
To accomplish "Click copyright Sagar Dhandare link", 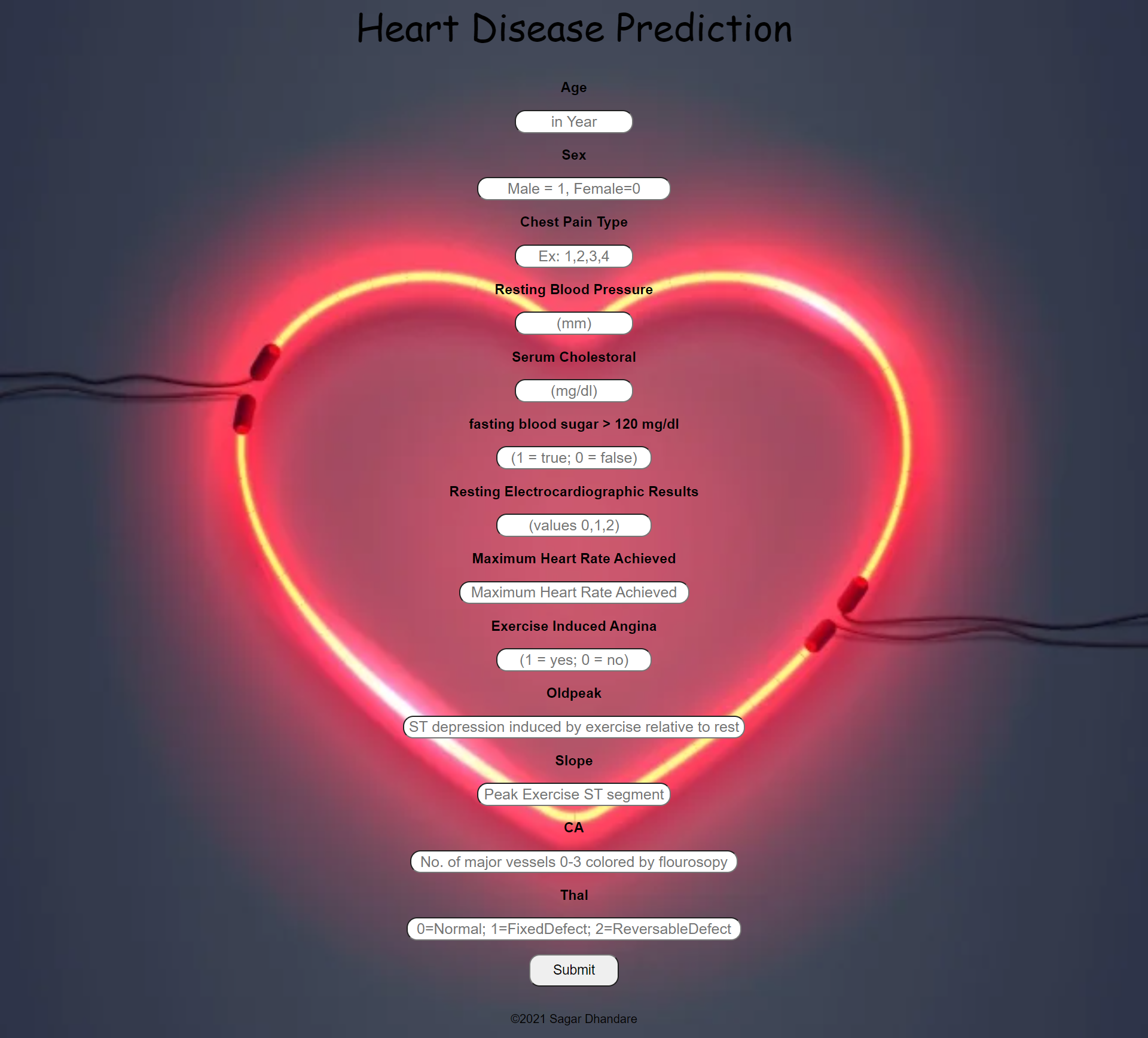I will [x=574, y=1018].
